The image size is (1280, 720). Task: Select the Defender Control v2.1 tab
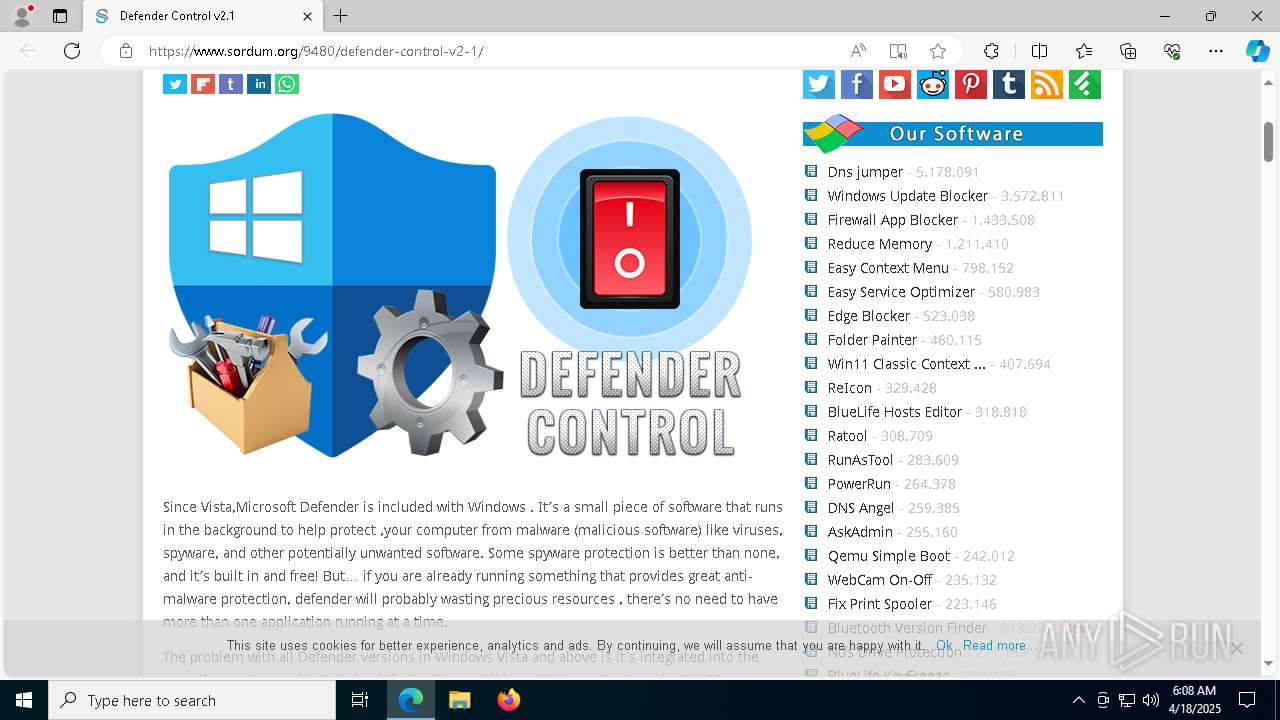(202, 16)
